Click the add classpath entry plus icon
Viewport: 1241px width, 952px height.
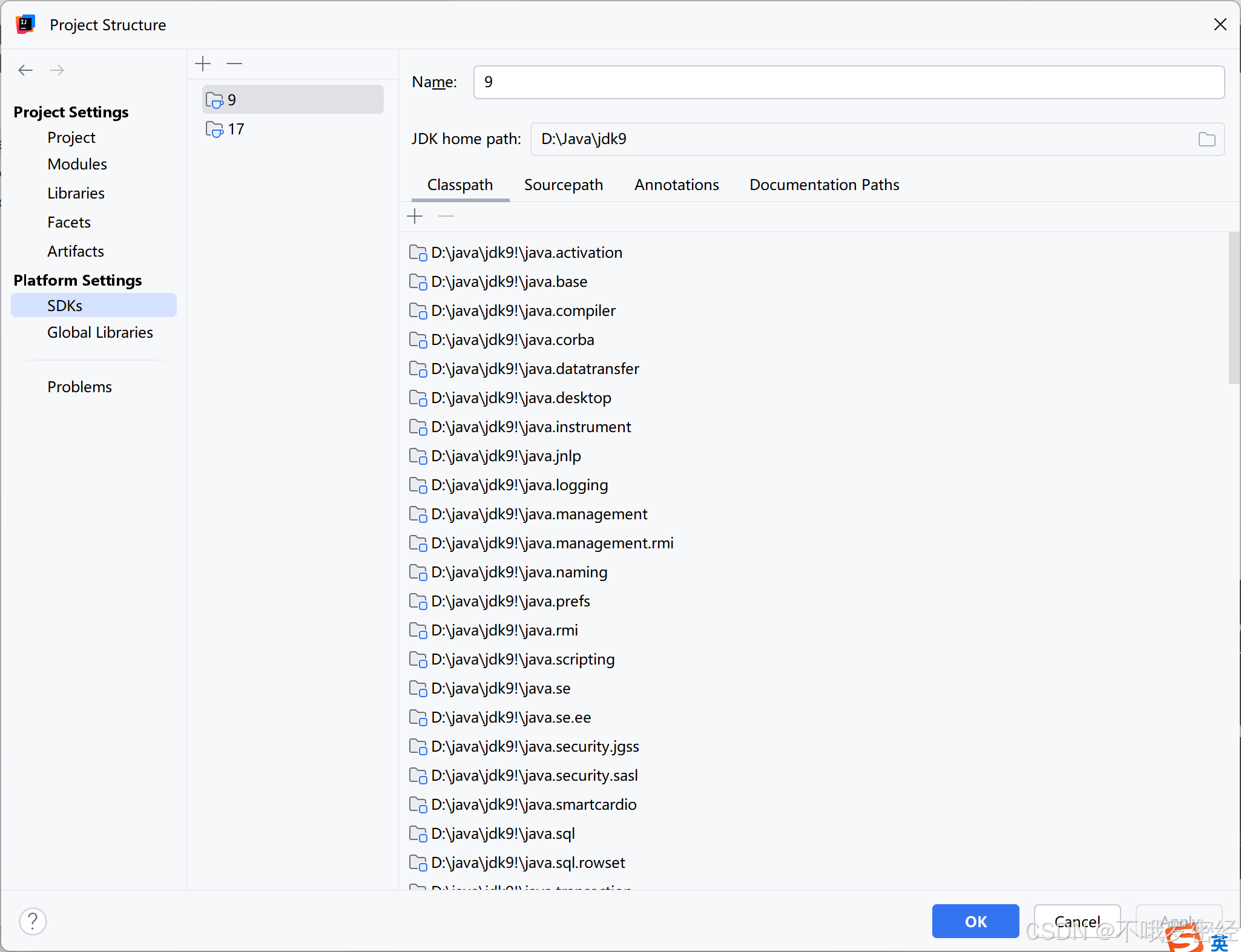pyautogui.click(x=415, y=216)
